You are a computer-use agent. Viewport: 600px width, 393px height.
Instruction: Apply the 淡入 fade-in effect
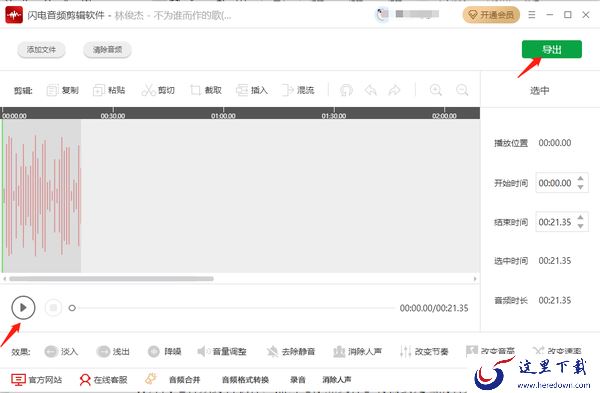click(x=61, y=351)
